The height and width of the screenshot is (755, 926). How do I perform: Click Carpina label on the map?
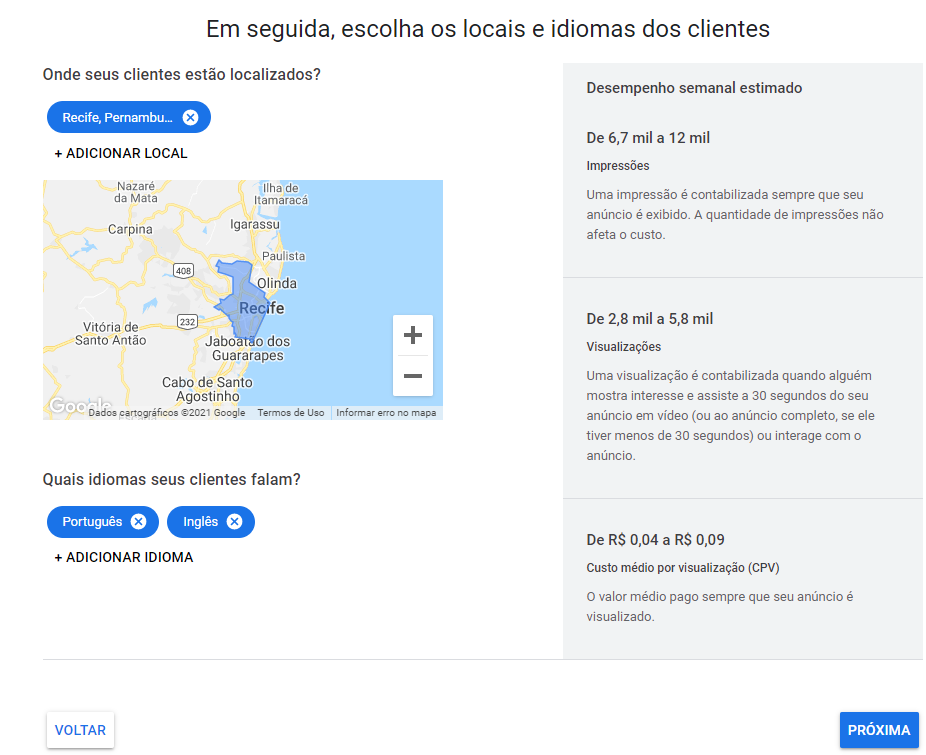click(130, 229)
